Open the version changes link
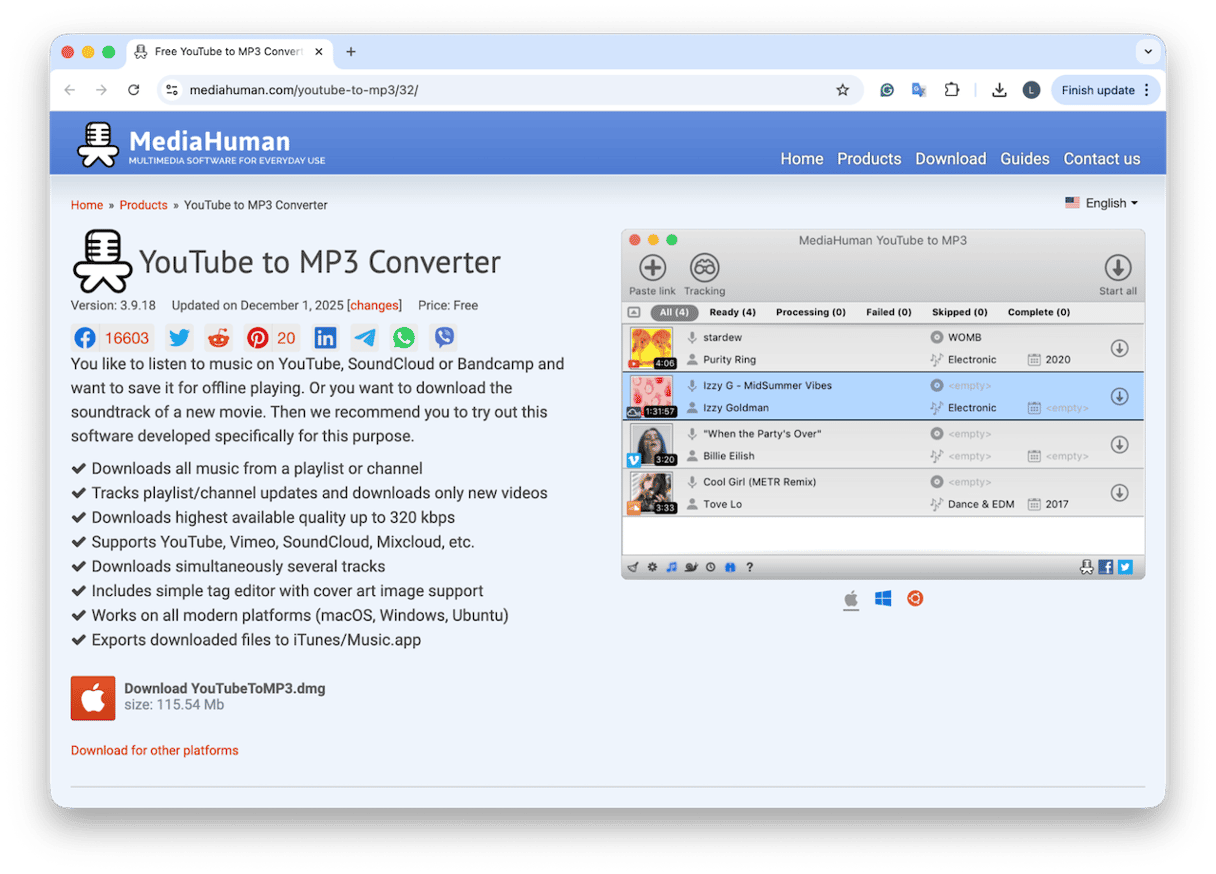The image size is (1216, 874). 374,306
